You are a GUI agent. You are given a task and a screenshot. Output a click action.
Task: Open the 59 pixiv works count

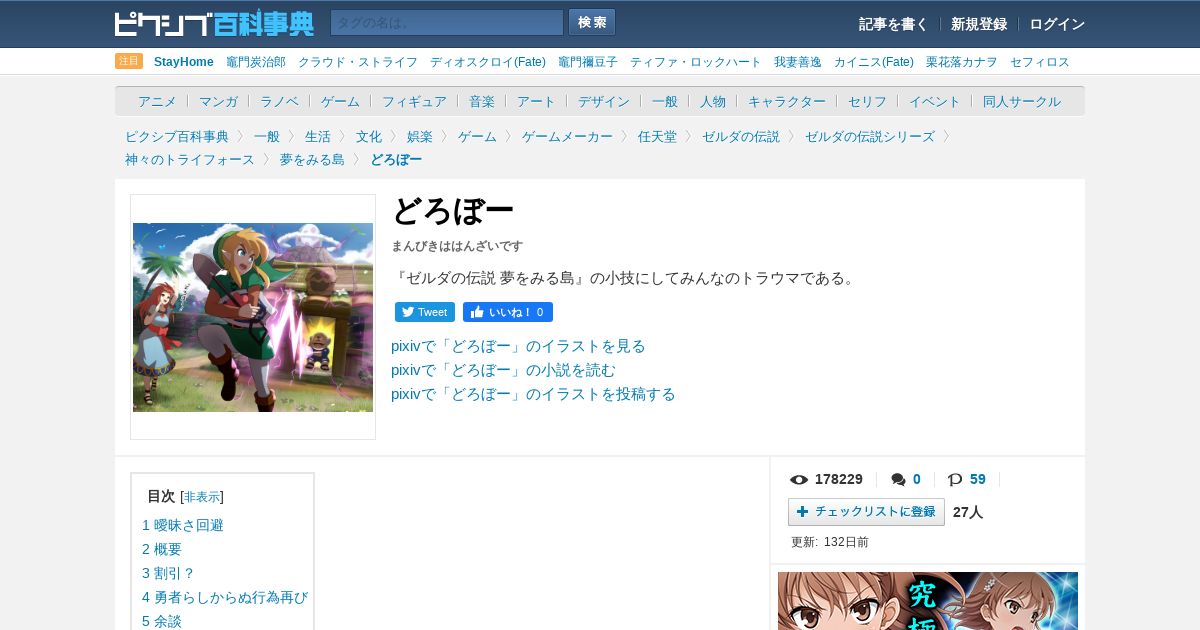tap(978, 479)
